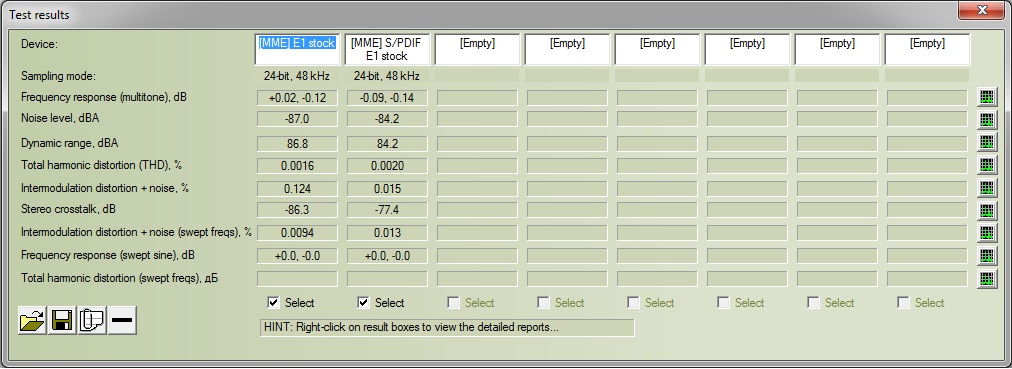Click the 'Device:' label
The image size is (1012, 369).
tap(39, 45)
